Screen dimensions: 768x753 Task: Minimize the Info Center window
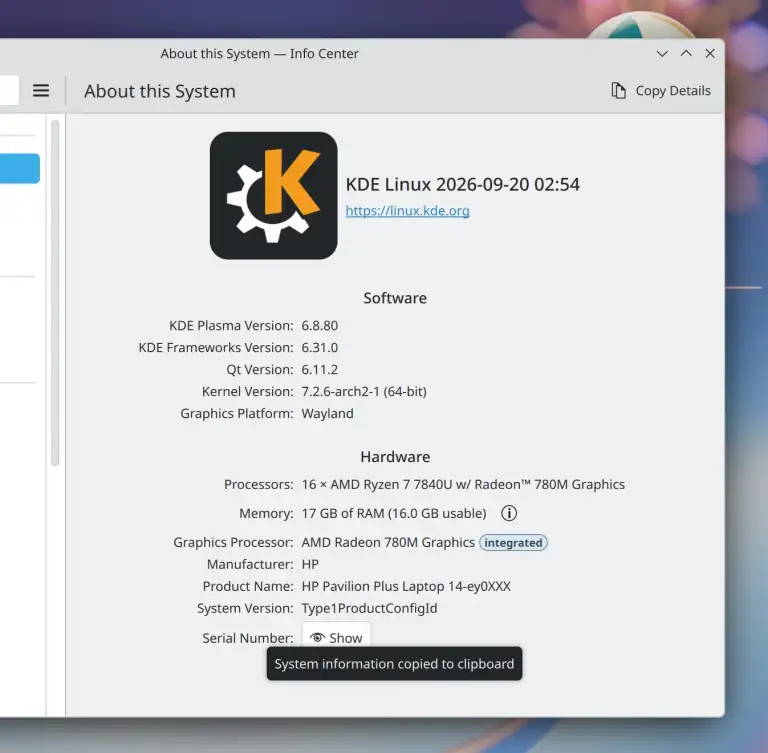click(x=662, y=53)
